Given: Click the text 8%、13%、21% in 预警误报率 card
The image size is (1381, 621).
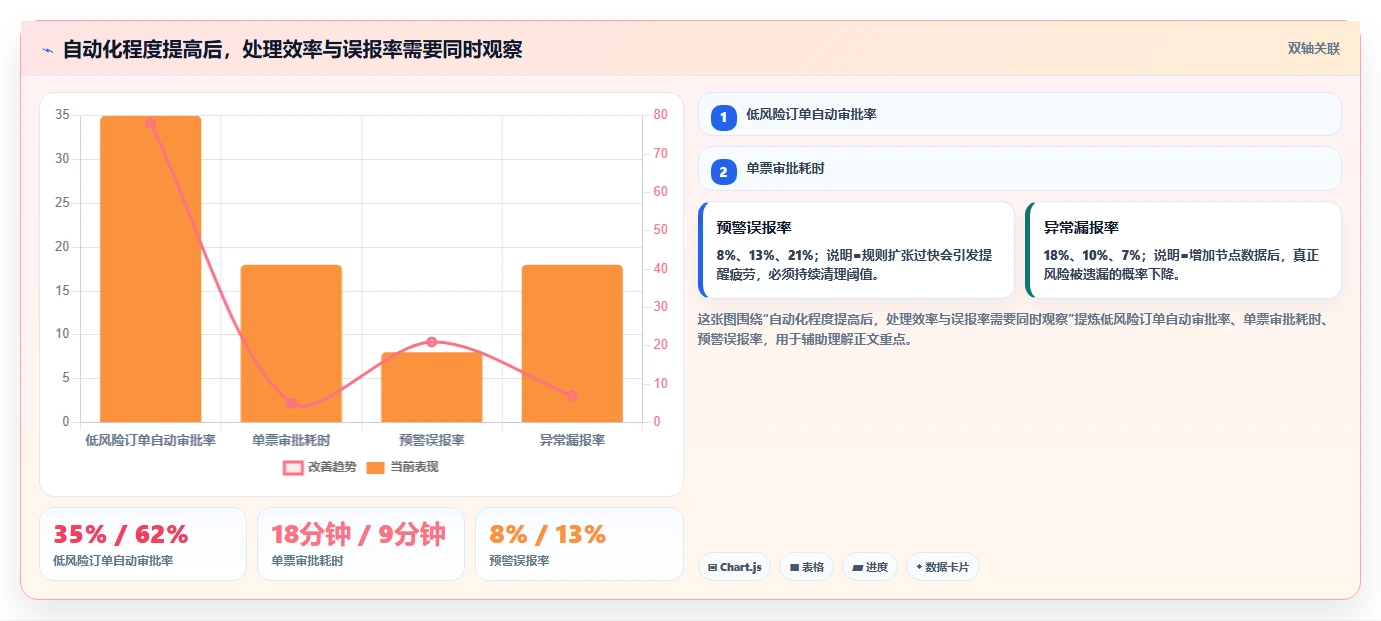Looking at the screenshot, I should (x=765, y=255).
